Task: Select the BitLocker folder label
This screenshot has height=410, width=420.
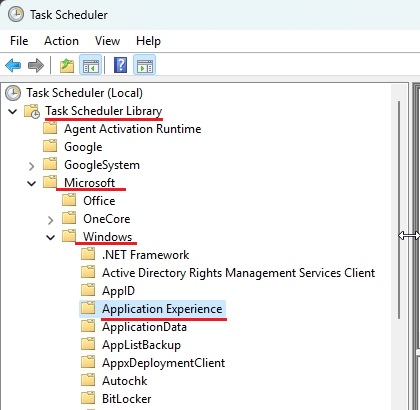Action: pyautogui.click(x=127, y=399)
